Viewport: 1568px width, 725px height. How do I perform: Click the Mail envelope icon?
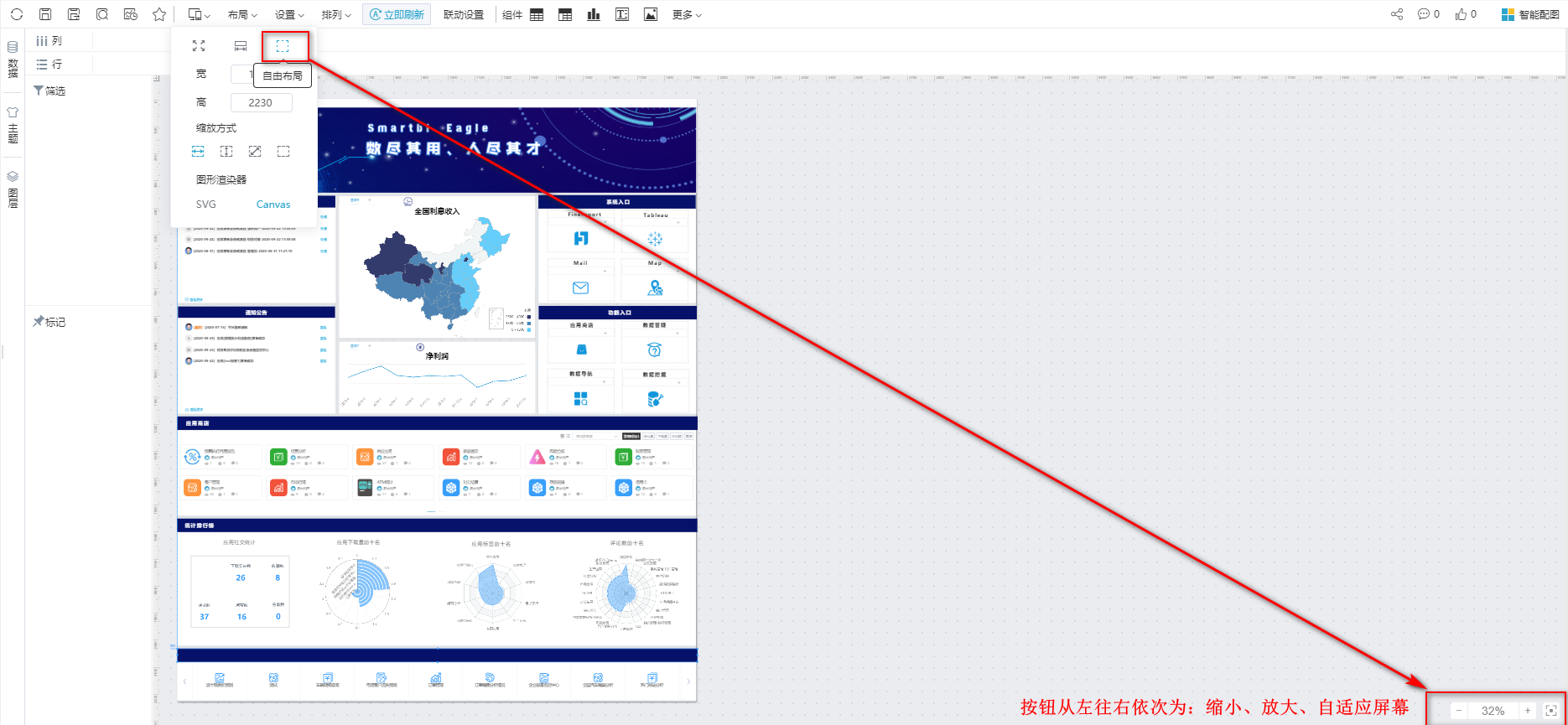point(580,287)
